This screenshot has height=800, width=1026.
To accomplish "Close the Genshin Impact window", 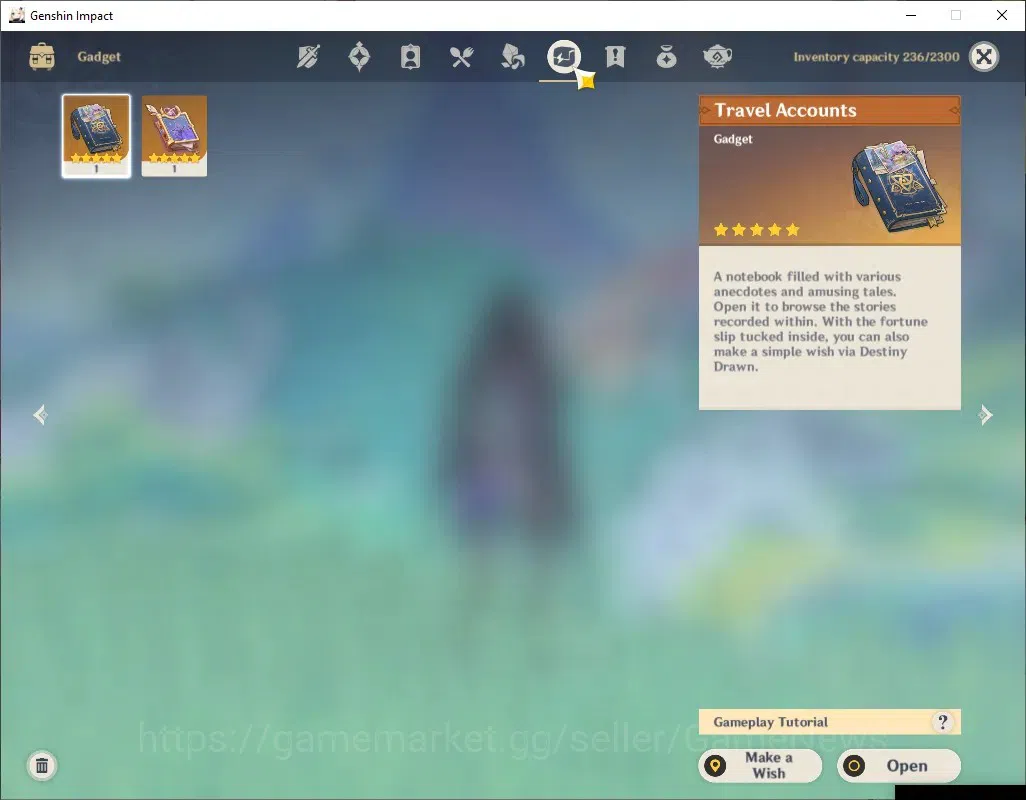I will 1002,15.
